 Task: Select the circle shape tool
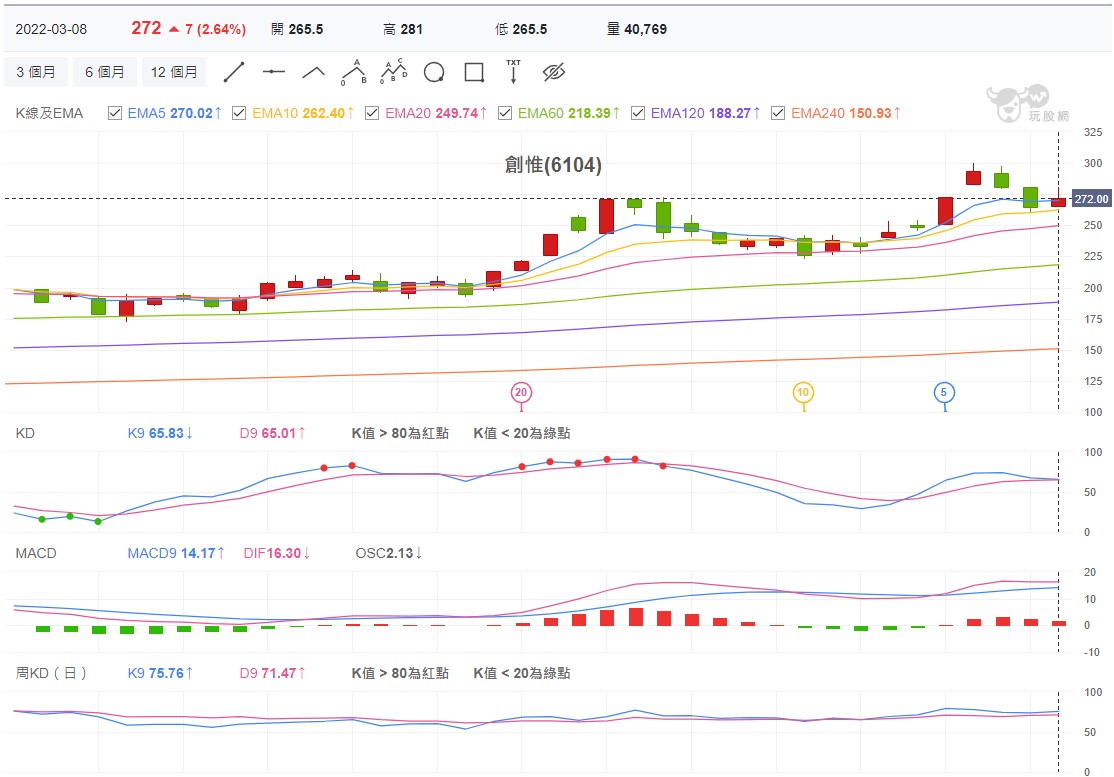pyautogui.click(x=434, y=72)
